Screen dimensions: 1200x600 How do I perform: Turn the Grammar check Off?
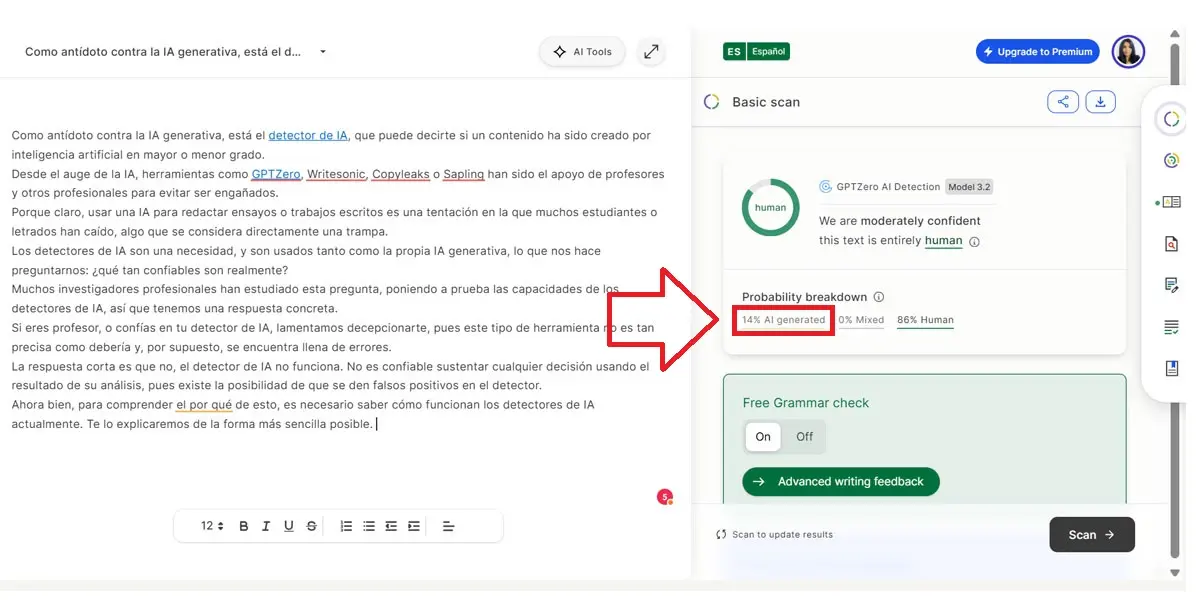(804, 437)
